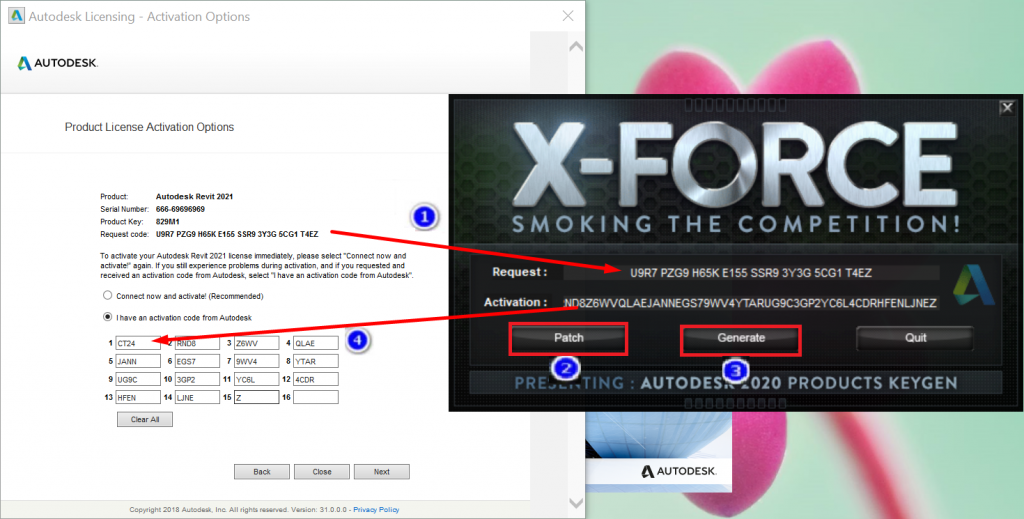
Task: Click the Request field in X-Force window
Action: click(x=751, y=273)
